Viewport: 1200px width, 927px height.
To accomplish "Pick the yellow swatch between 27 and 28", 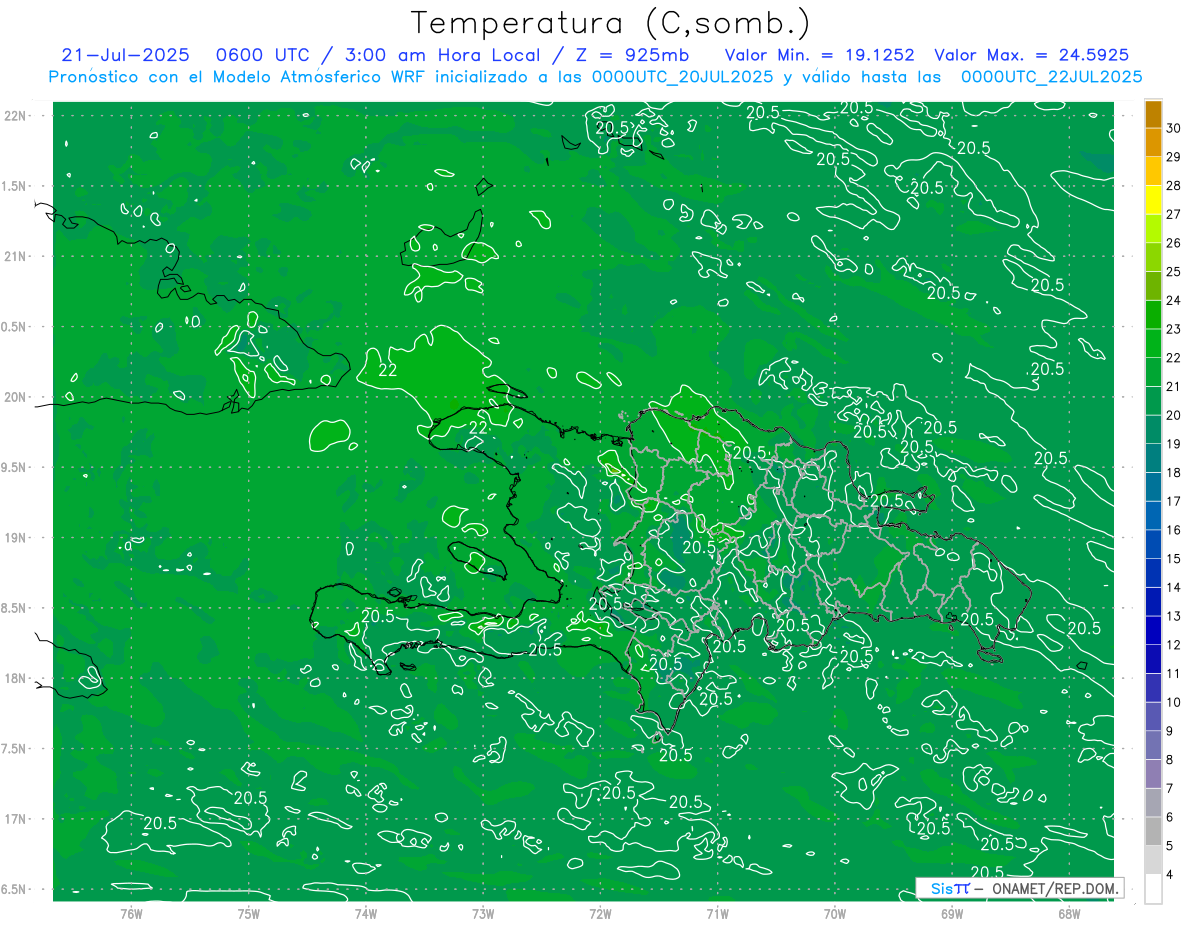I will point(1154,200).
